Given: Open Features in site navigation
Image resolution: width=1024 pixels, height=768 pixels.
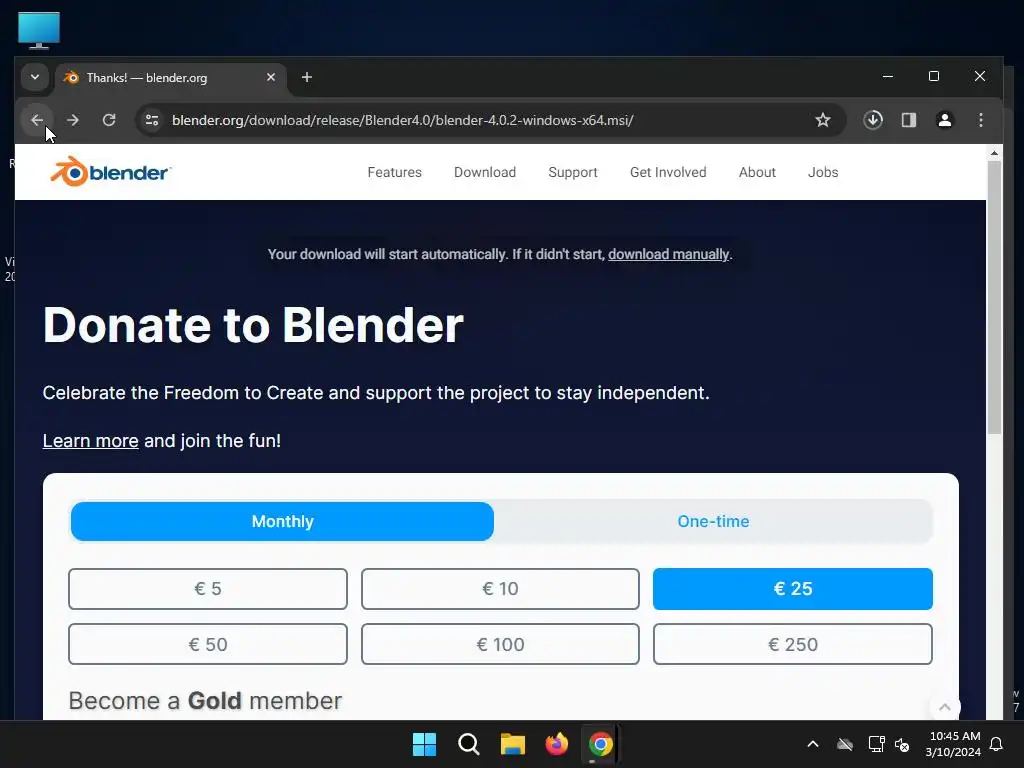Looking at the screenshot, I should (394, 172).
